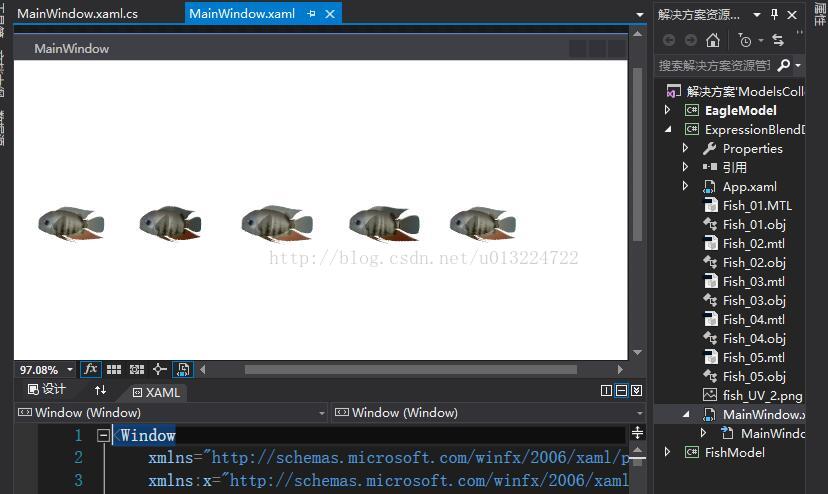Image resolution: width=828 pixels, height=494 pixels.
Task: Switch to the XAML tab
Action: tap(156, 392)
